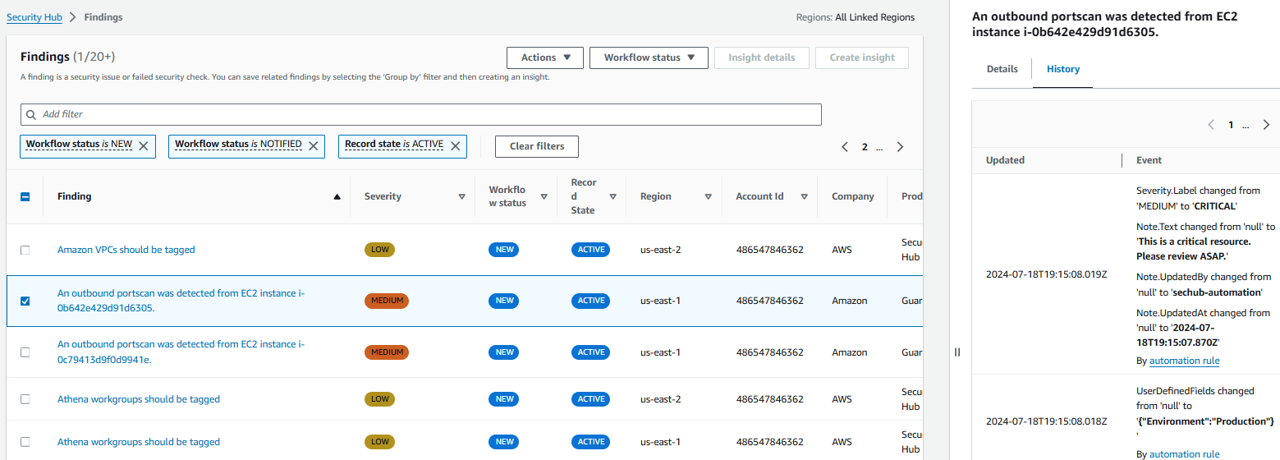Click the Clear filters button

click(536, 146)
